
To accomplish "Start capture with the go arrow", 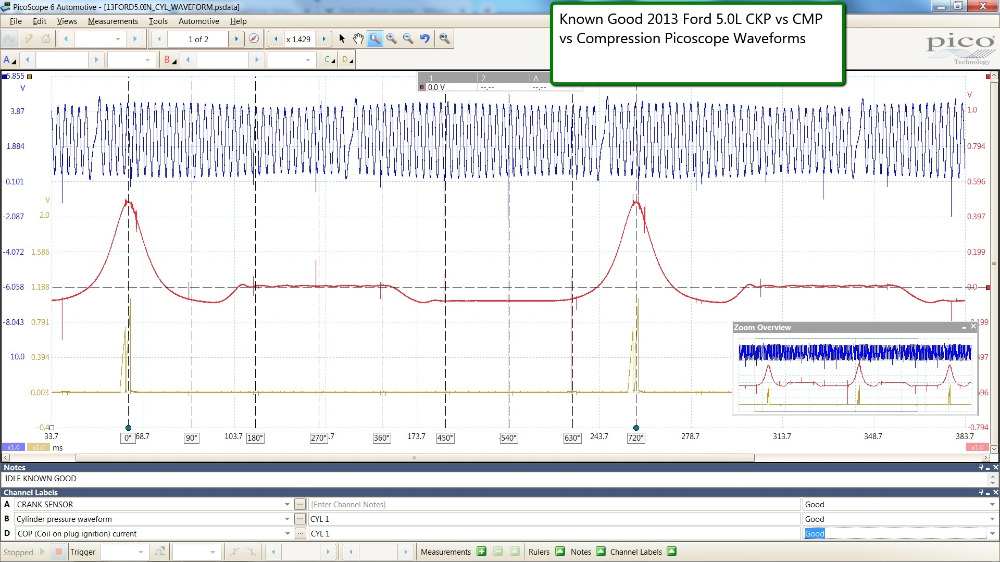I will (x=43, y=552).
